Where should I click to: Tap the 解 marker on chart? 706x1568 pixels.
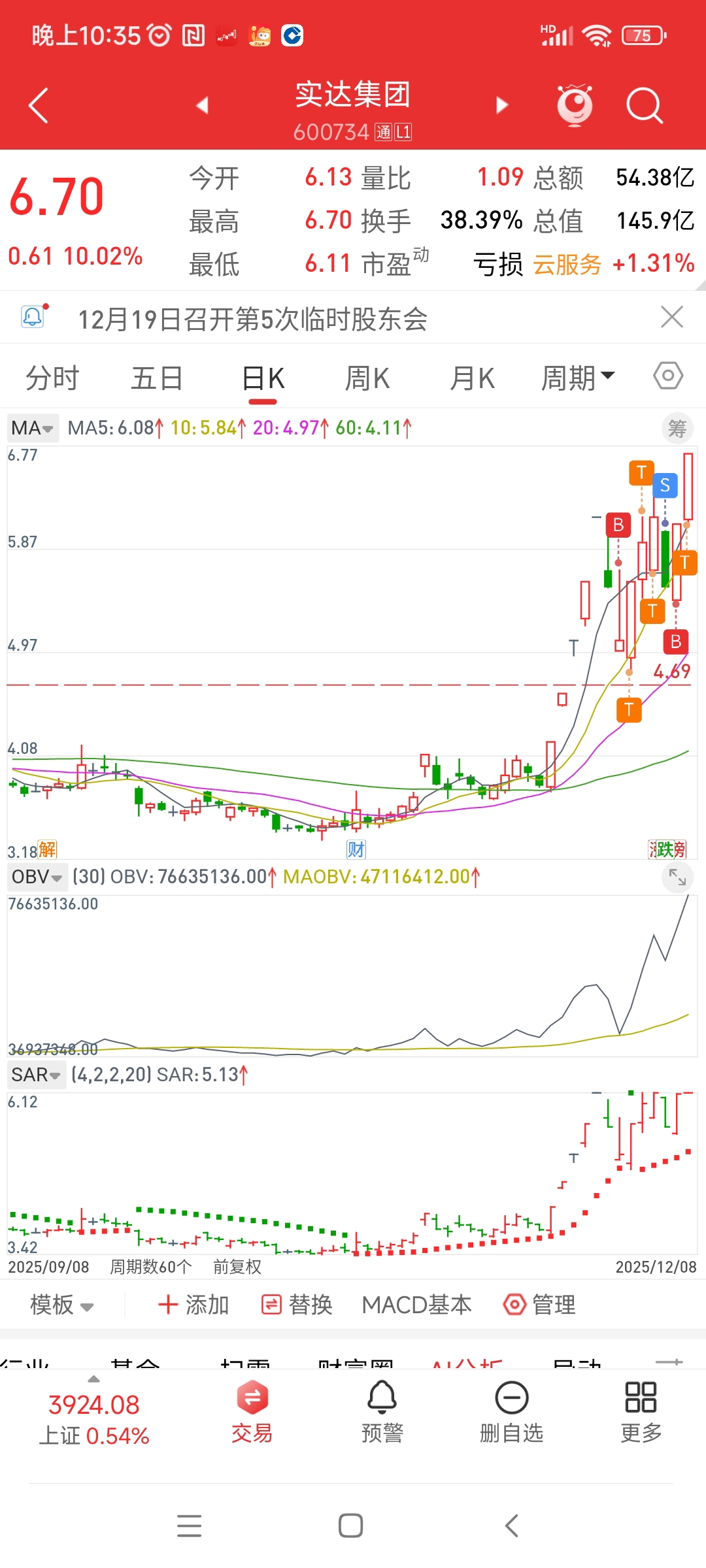[x=47, y=849]
